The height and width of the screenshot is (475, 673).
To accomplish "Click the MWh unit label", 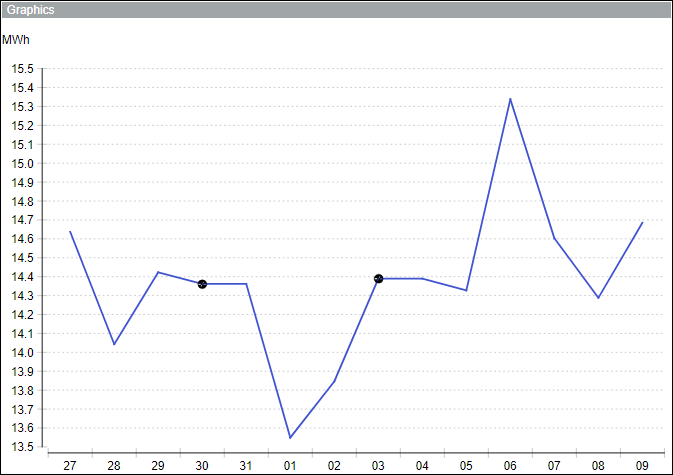I will pos(16,40).
